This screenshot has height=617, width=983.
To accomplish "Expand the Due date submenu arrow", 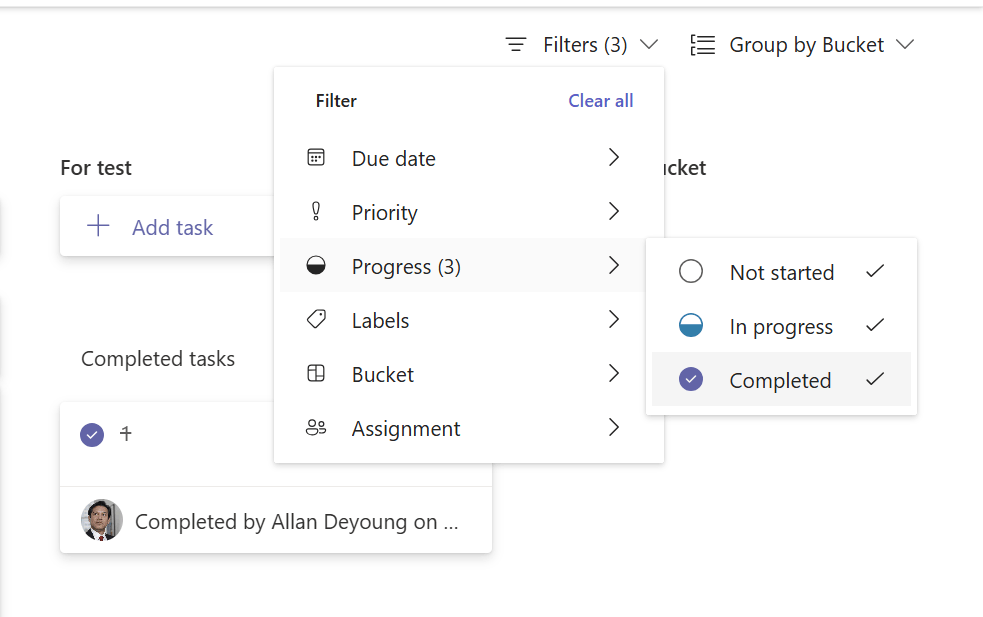I will tap(614, 158).
